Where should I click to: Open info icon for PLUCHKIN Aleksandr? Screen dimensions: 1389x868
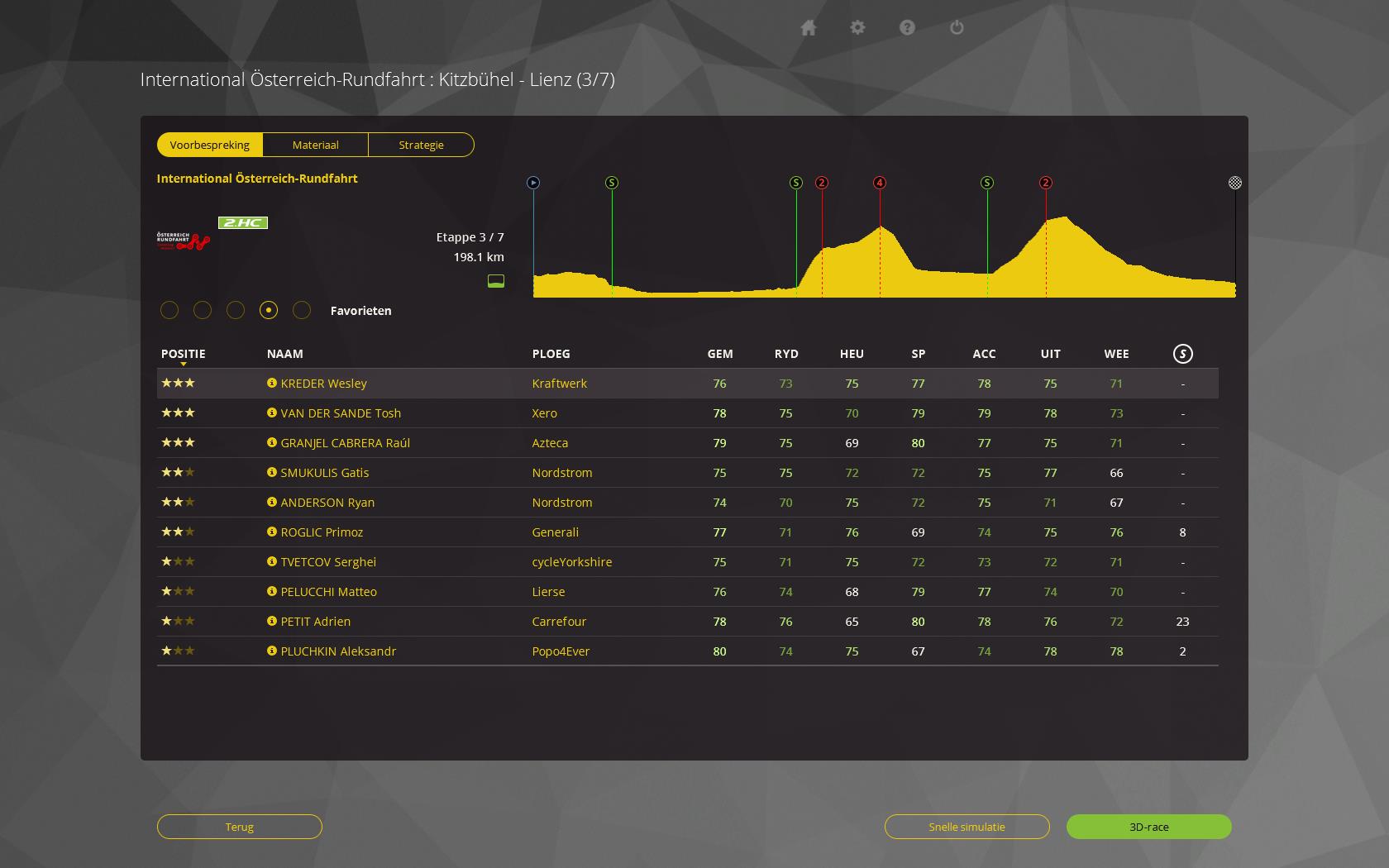[271, 651]
